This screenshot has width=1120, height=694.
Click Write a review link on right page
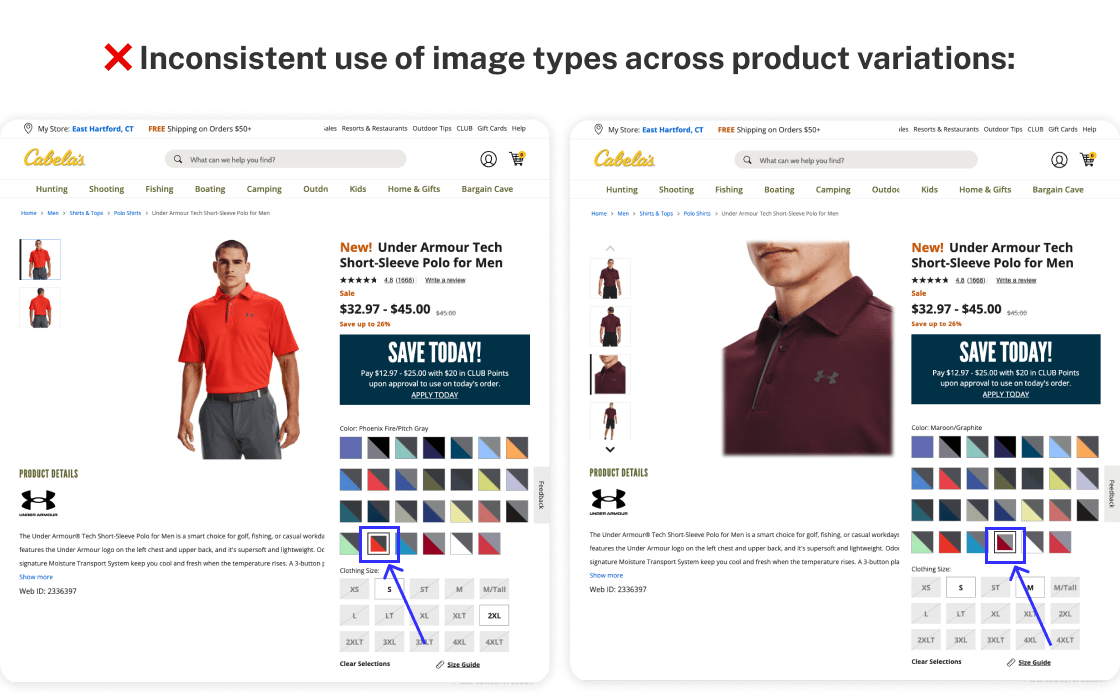[1016, 281]
